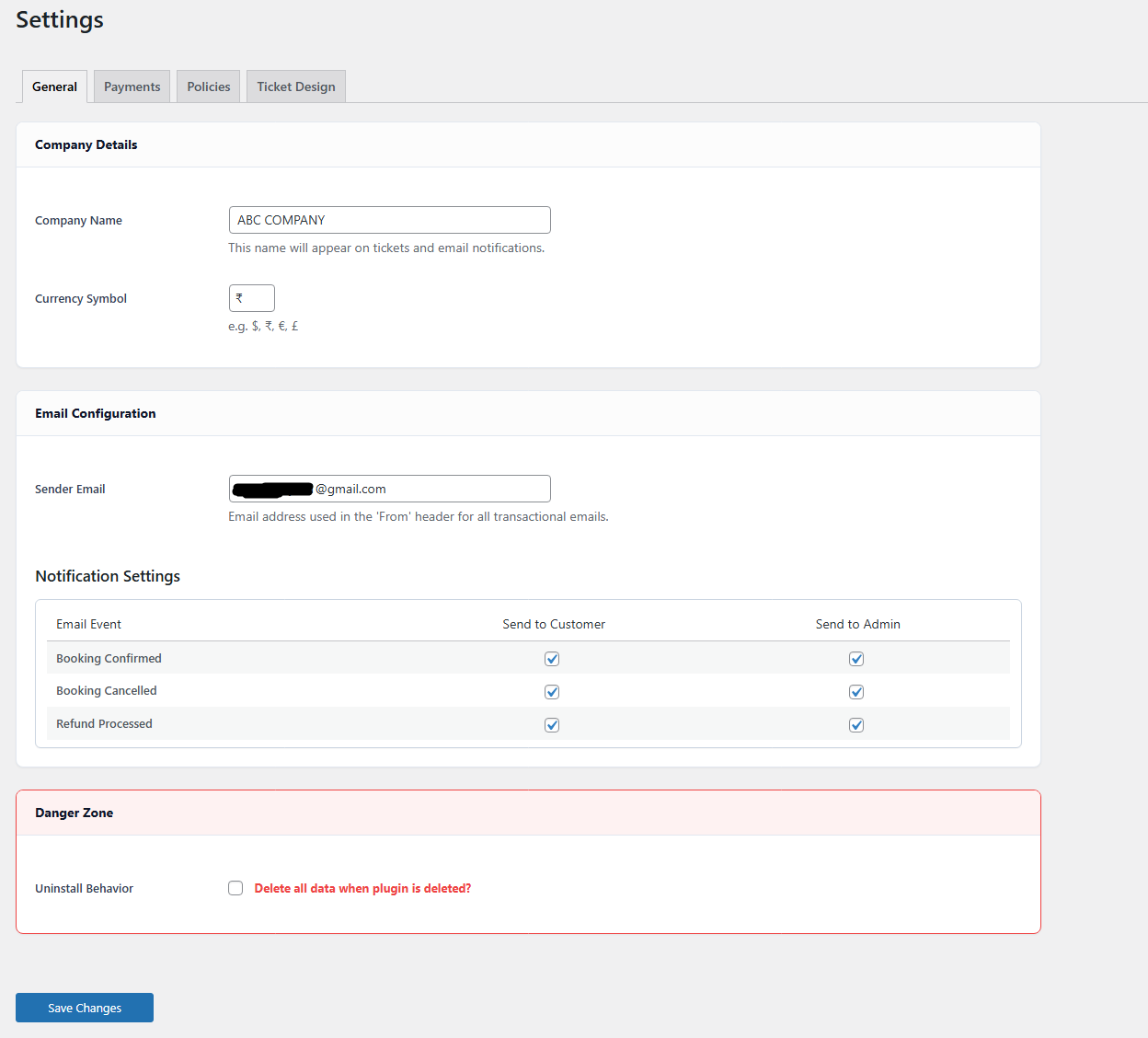The height and width of the screenshot is (1038, 1148).
Task: Click the Sender Email input field
Action: pyautogui.click(x=389, y=488)
